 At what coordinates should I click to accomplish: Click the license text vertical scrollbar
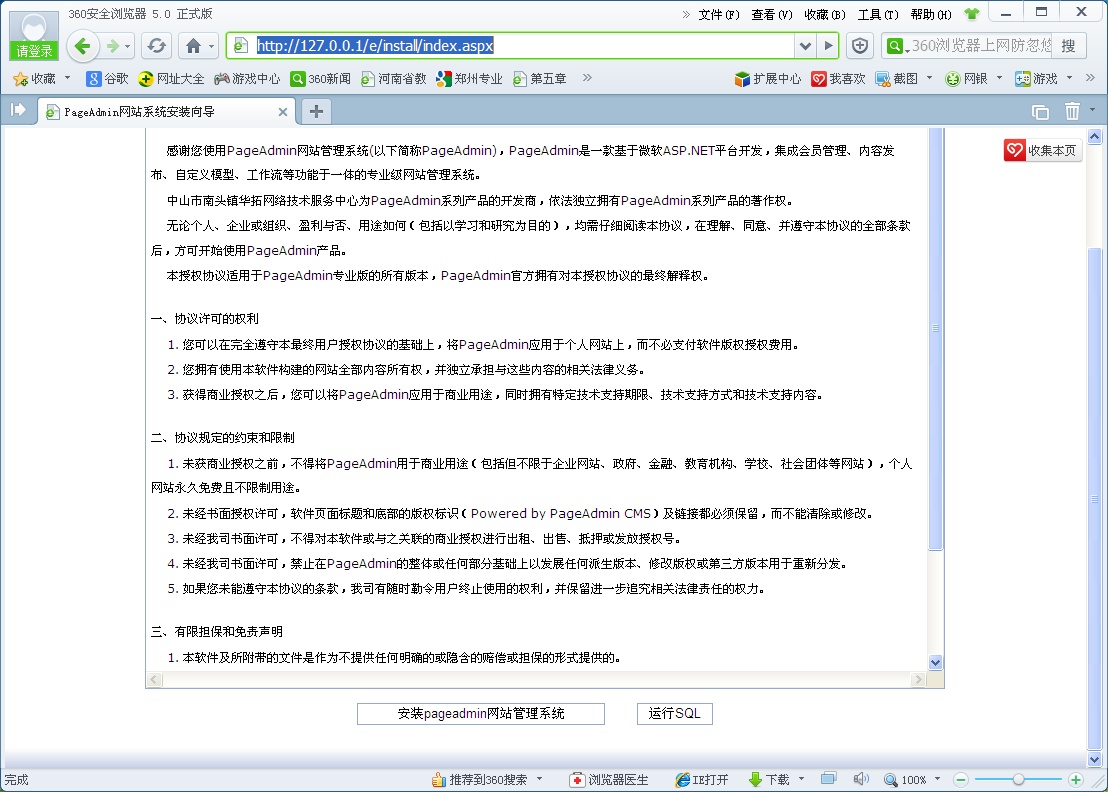point(936,339)
